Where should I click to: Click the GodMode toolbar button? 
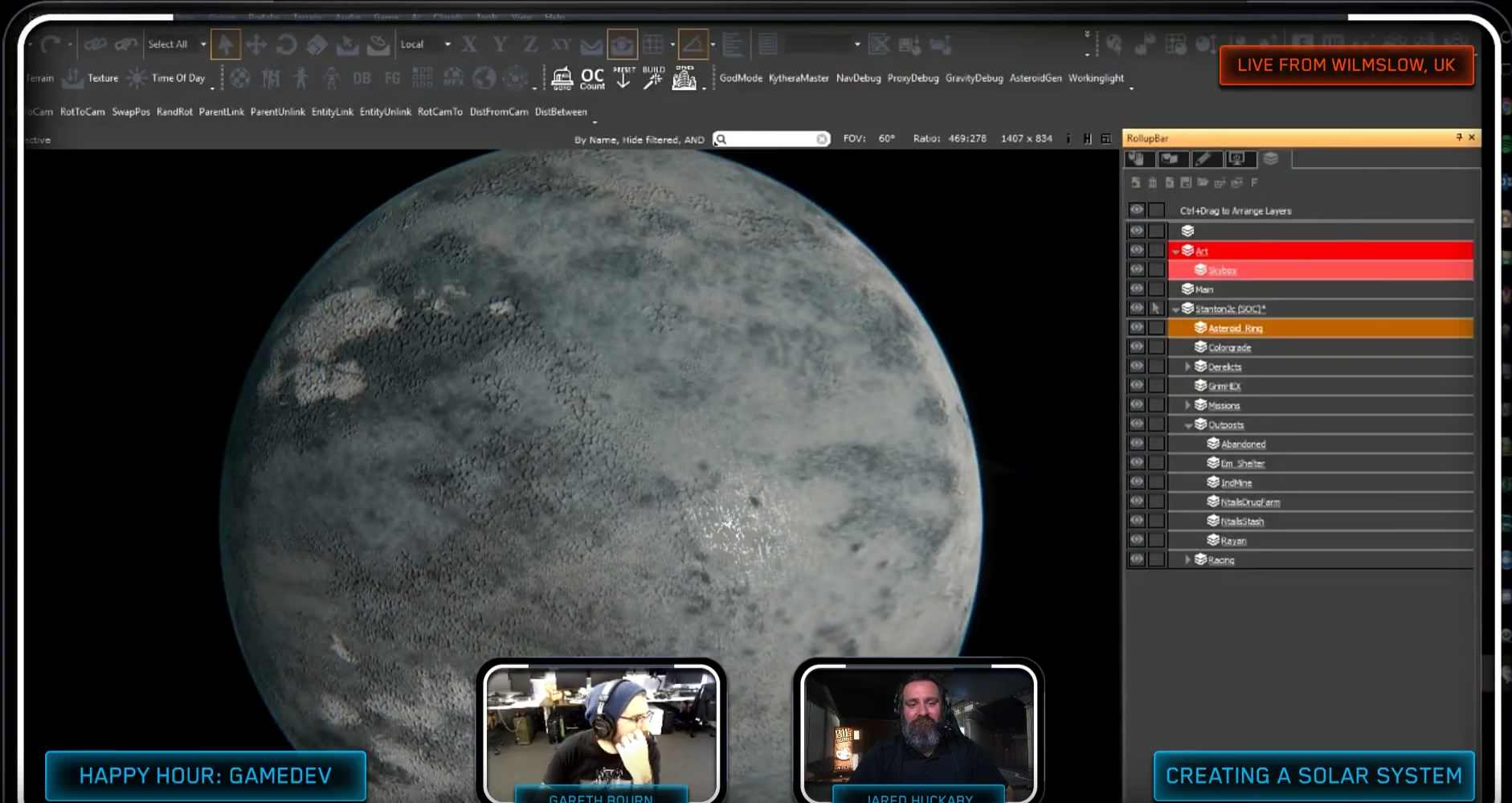741,78
